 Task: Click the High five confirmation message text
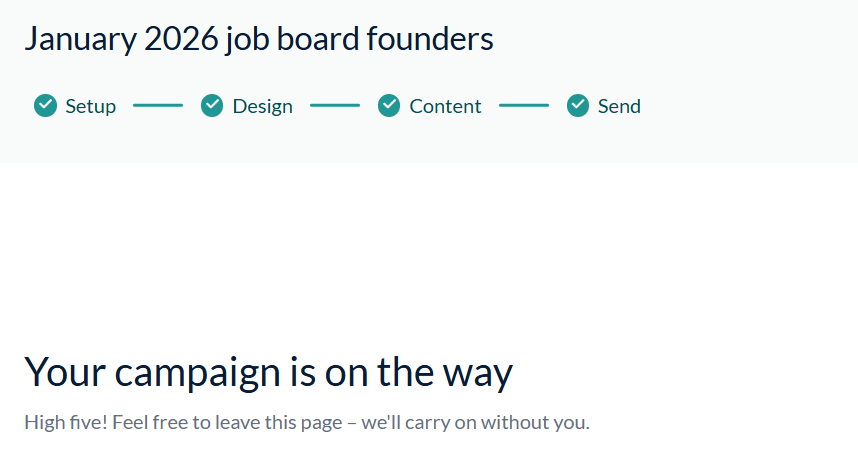click(x=307, y=422)
